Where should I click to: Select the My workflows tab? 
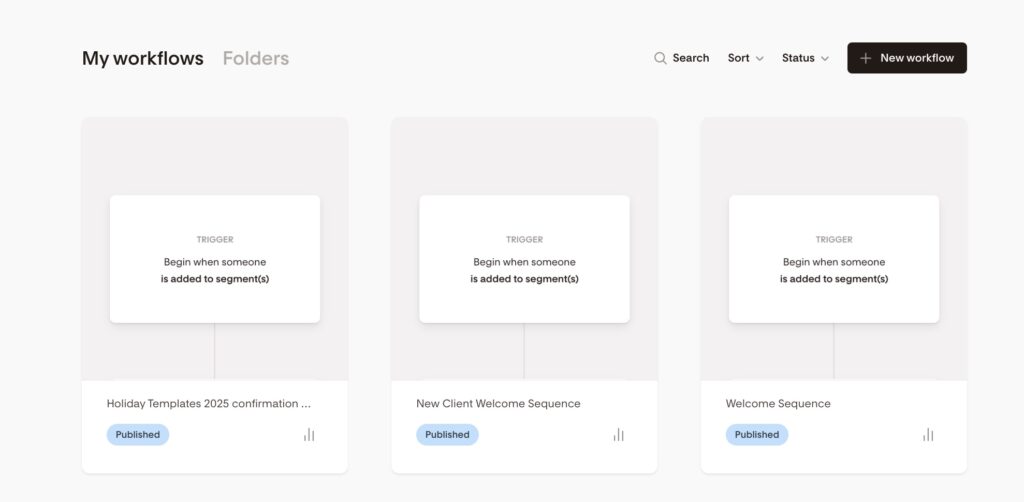tap(143, 58)
